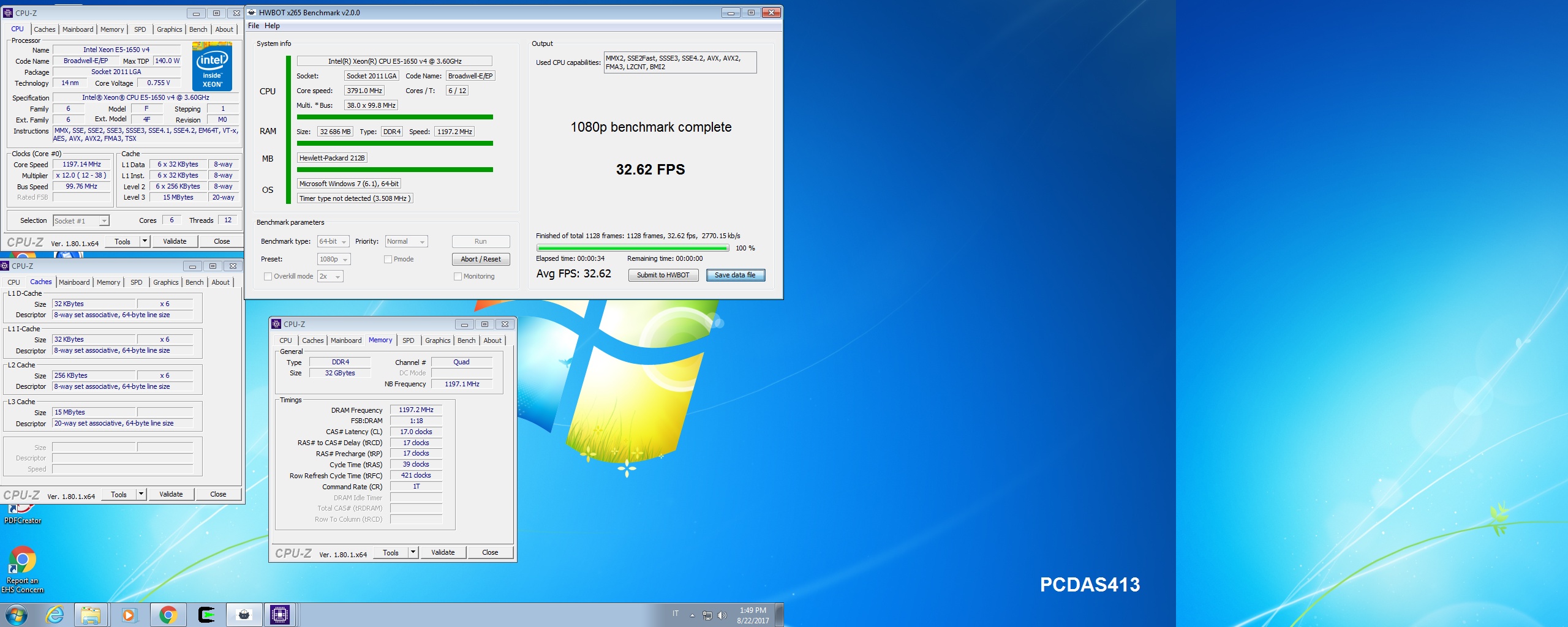Open the black-and-green C taskbar icon

pos(206,615)
